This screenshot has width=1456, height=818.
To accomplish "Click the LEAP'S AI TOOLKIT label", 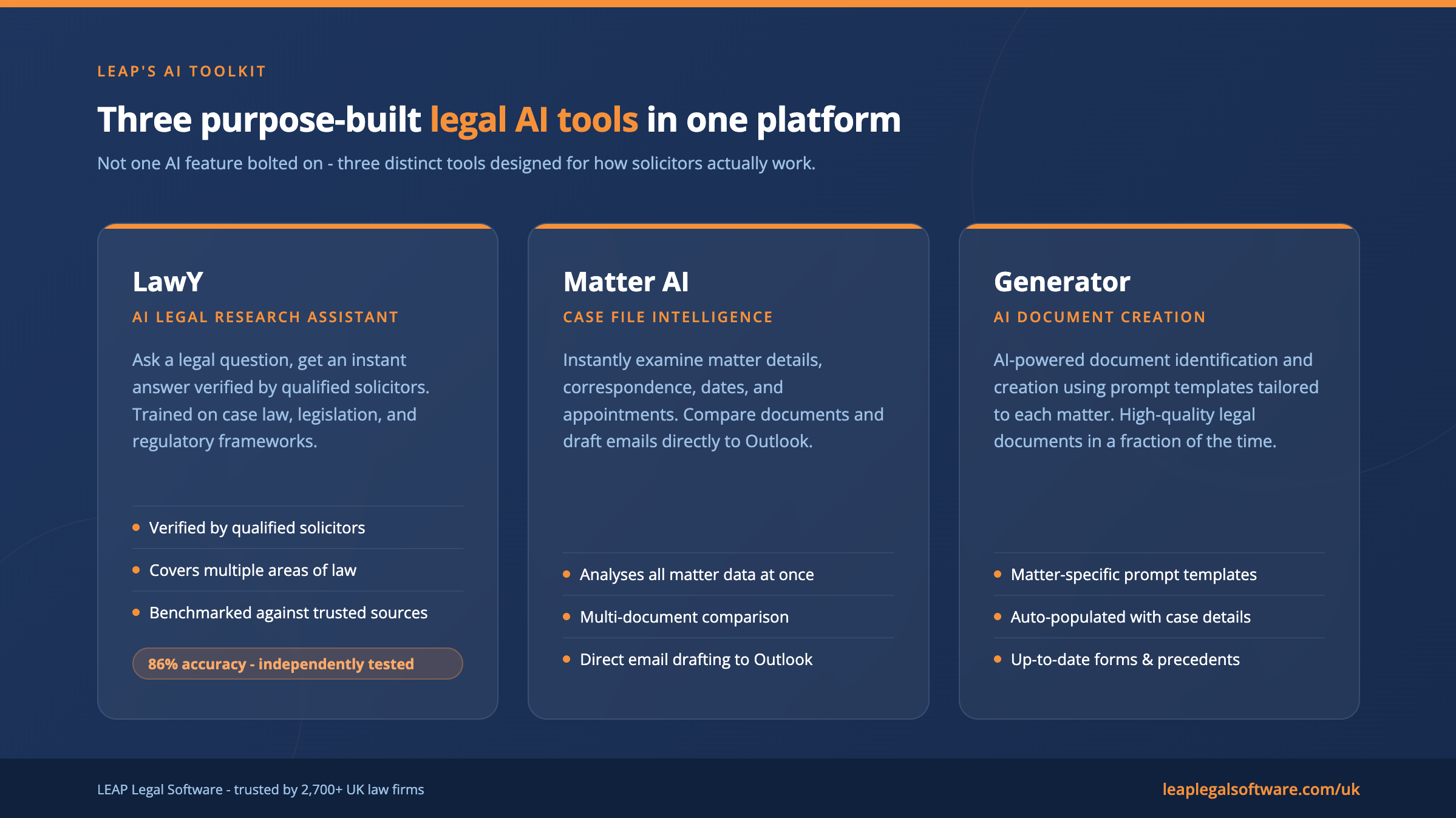I will tap(182, 71).
